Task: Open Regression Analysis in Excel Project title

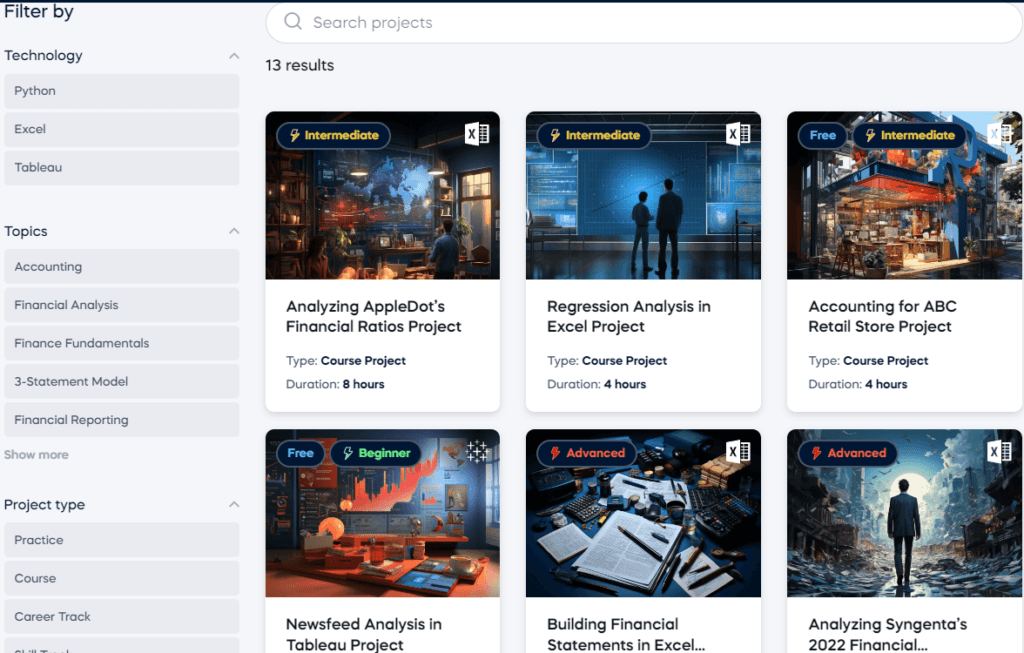Action: [x=629, y=316]
